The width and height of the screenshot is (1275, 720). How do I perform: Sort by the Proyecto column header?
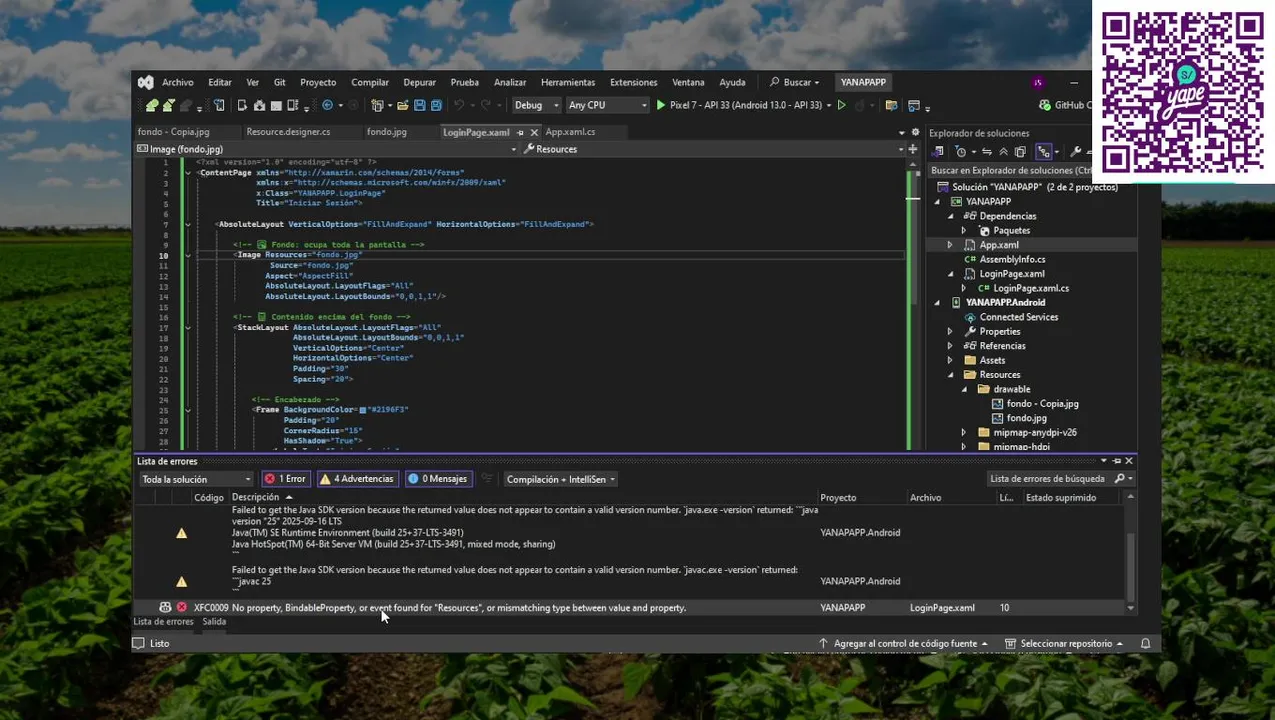[838, 497]
